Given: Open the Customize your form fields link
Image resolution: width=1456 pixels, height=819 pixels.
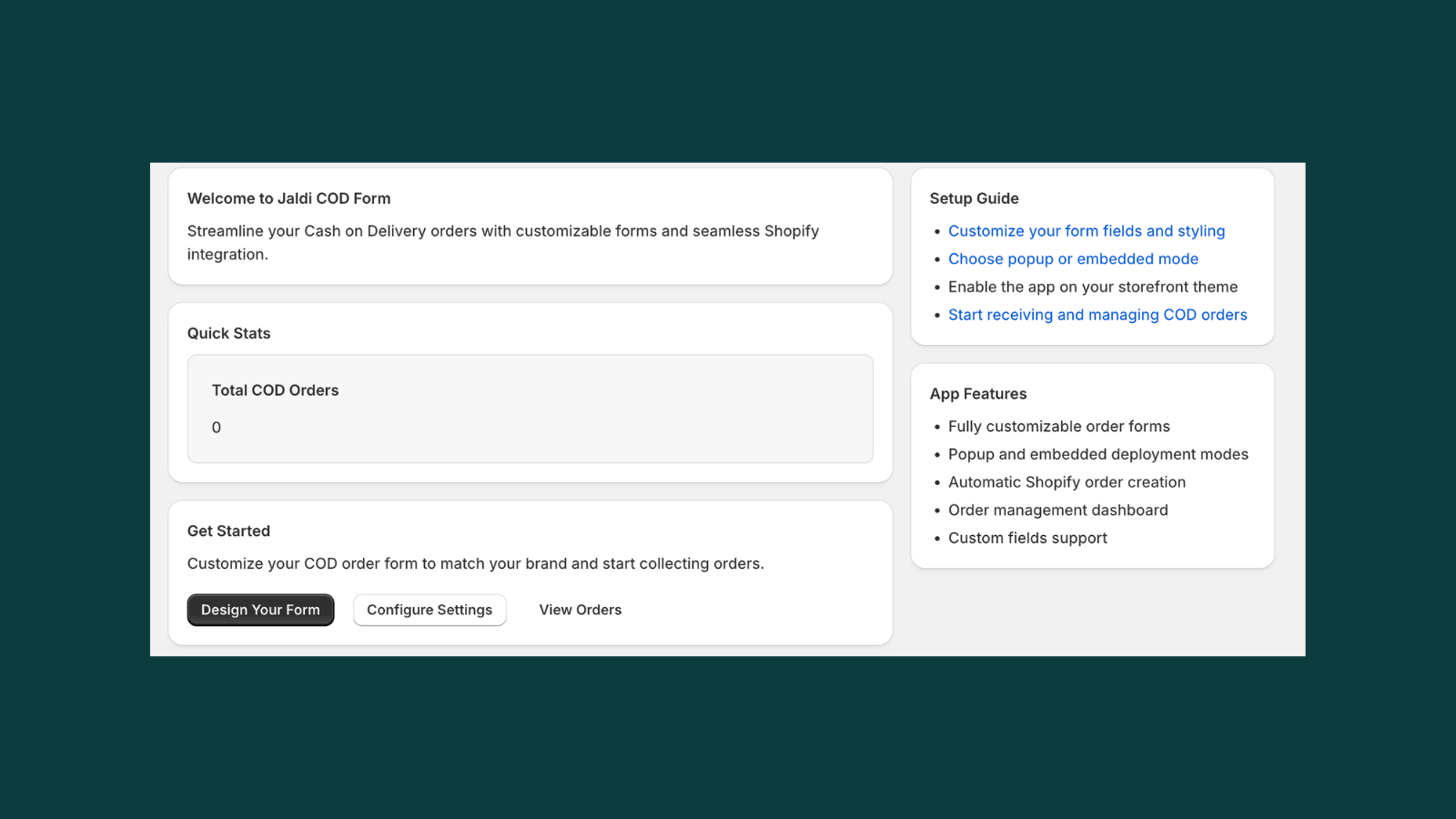Looking at the screenshot, I should pos(1087,230).
